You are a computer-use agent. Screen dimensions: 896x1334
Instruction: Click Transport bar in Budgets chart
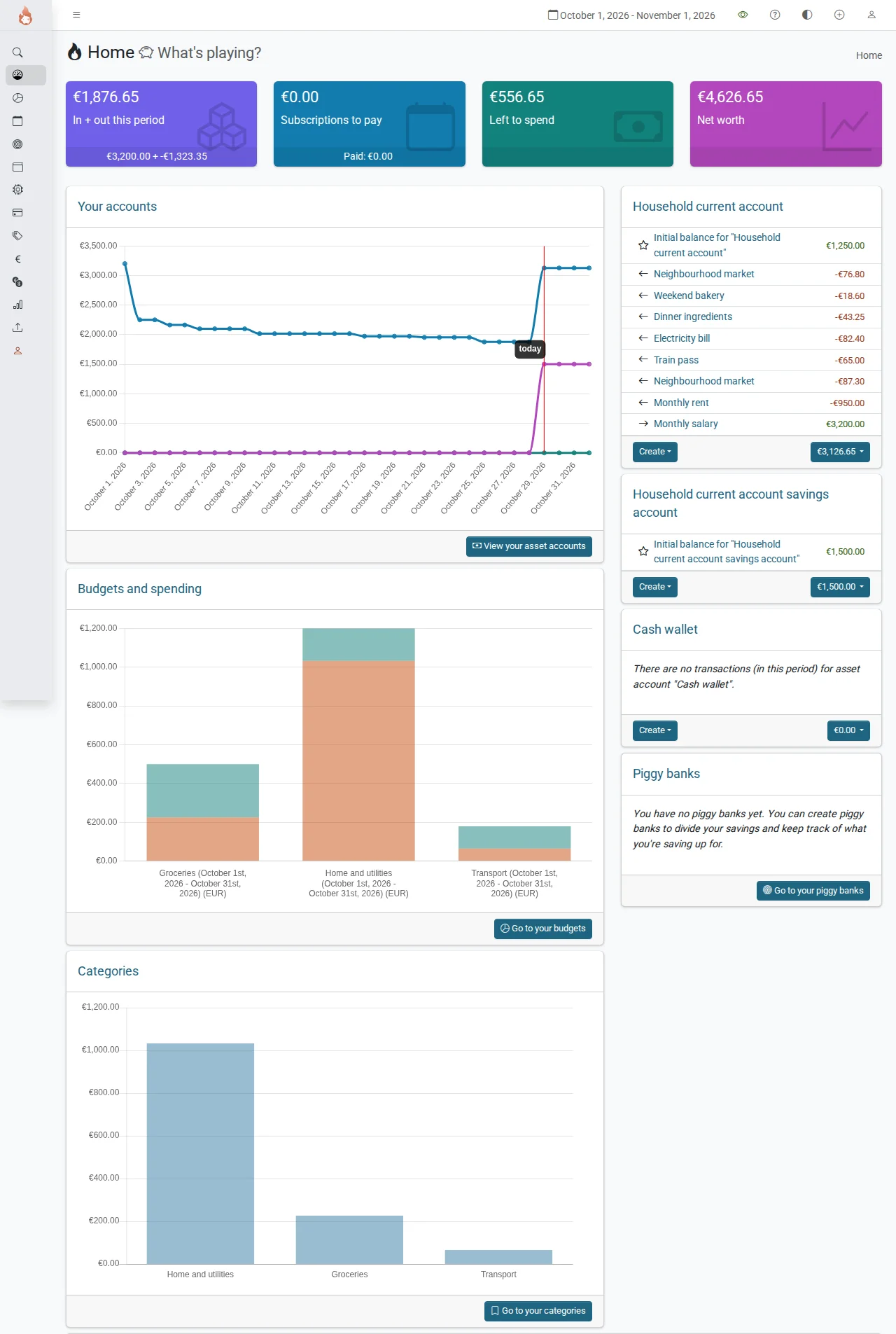click(514, 843)
